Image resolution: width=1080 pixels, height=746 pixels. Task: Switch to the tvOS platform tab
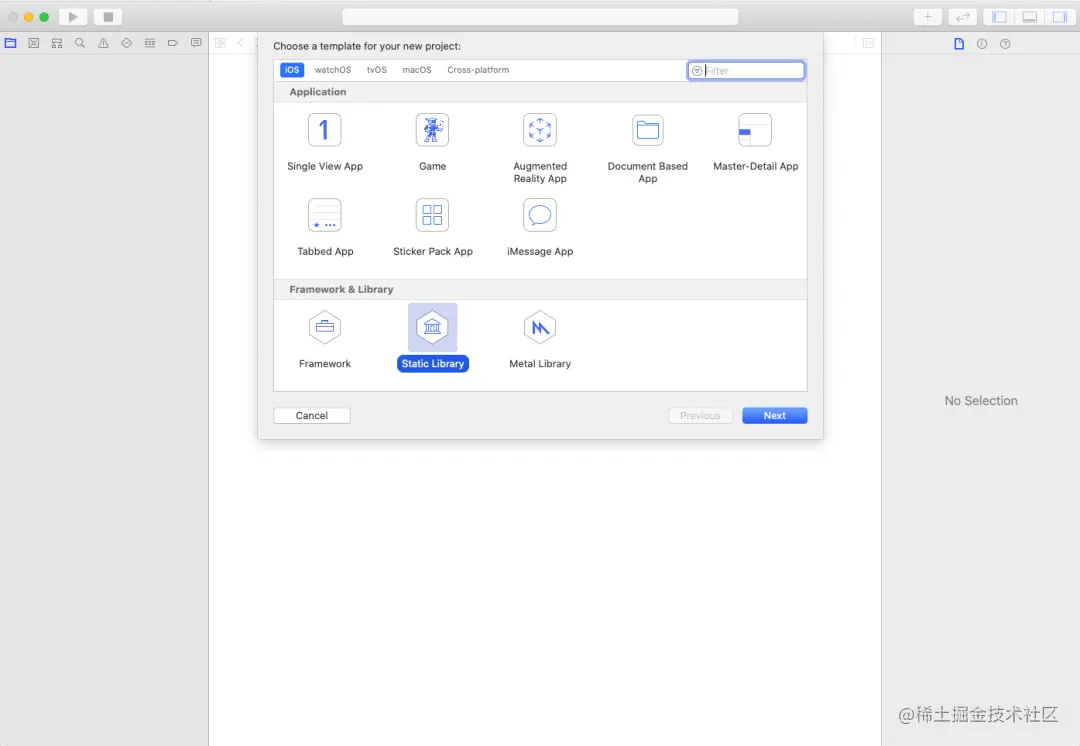(377, 70)
